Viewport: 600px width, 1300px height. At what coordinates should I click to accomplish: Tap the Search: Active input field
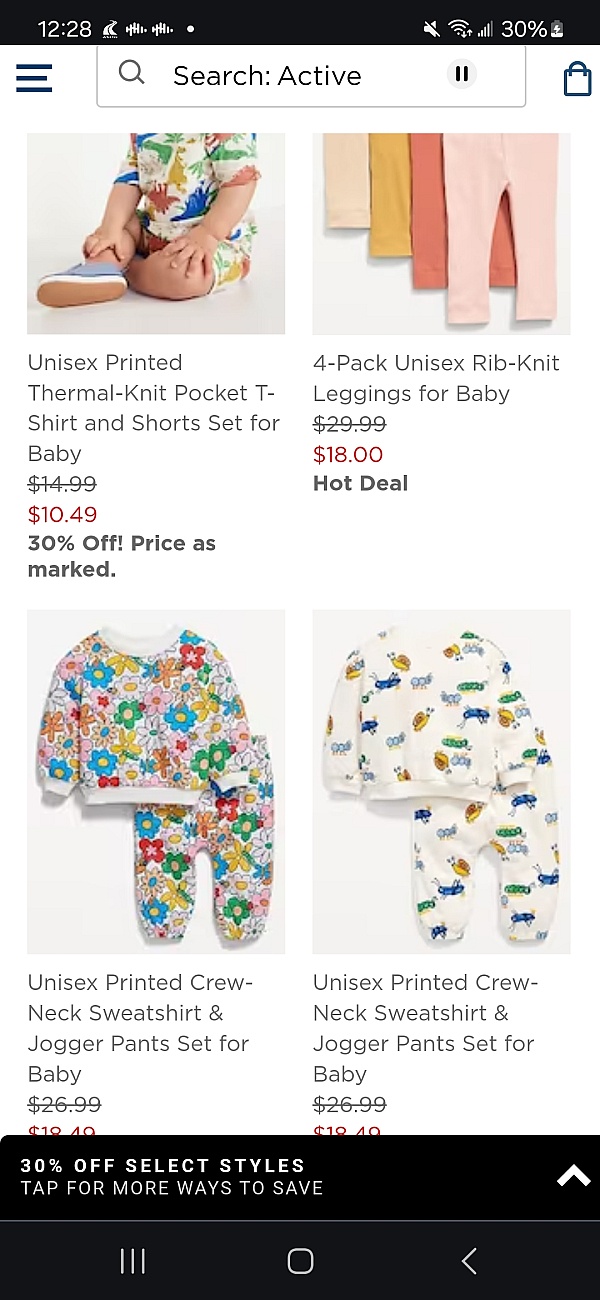pos(290,75)
